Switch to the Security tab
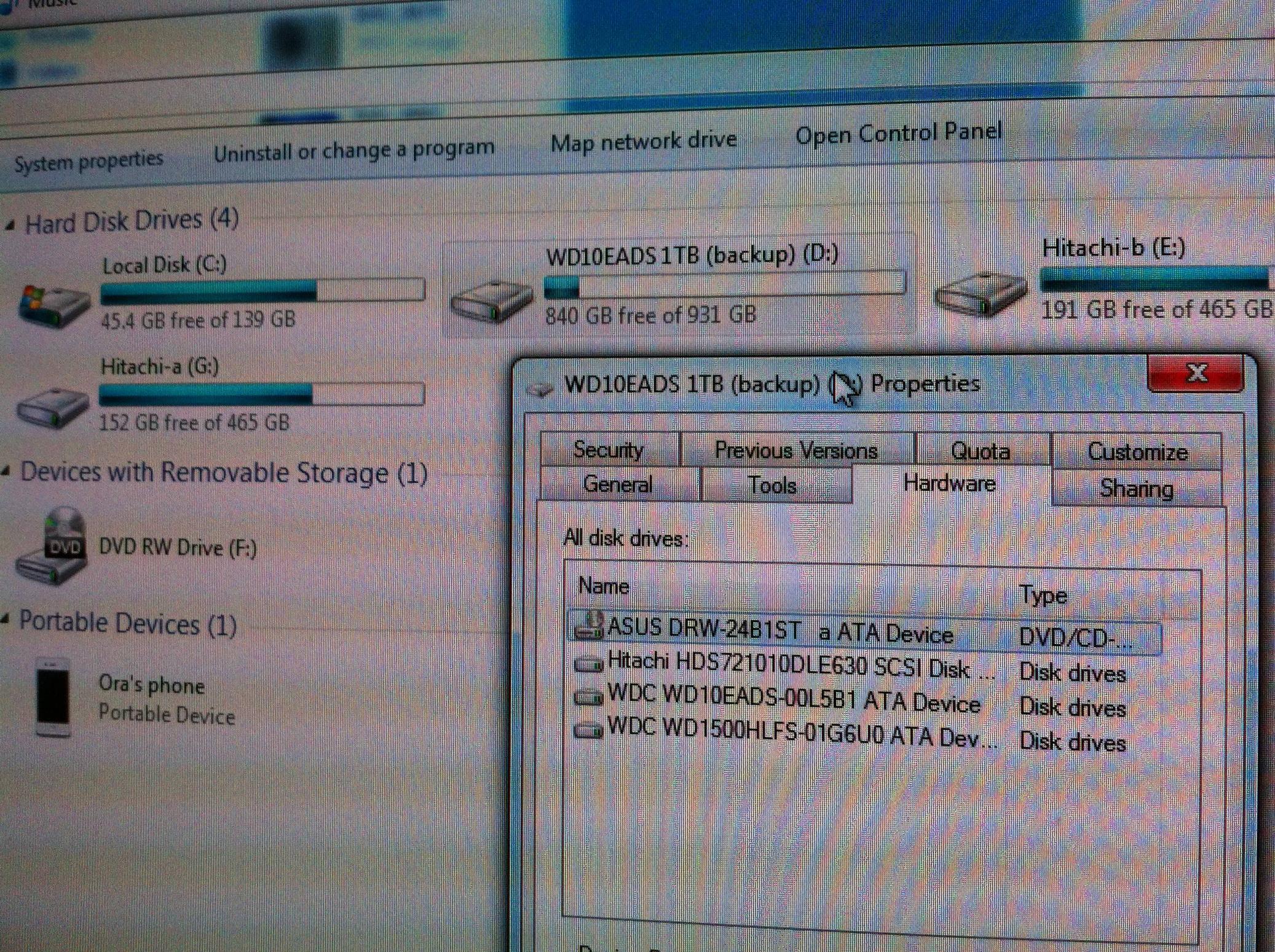 click(x=609, y=449)
